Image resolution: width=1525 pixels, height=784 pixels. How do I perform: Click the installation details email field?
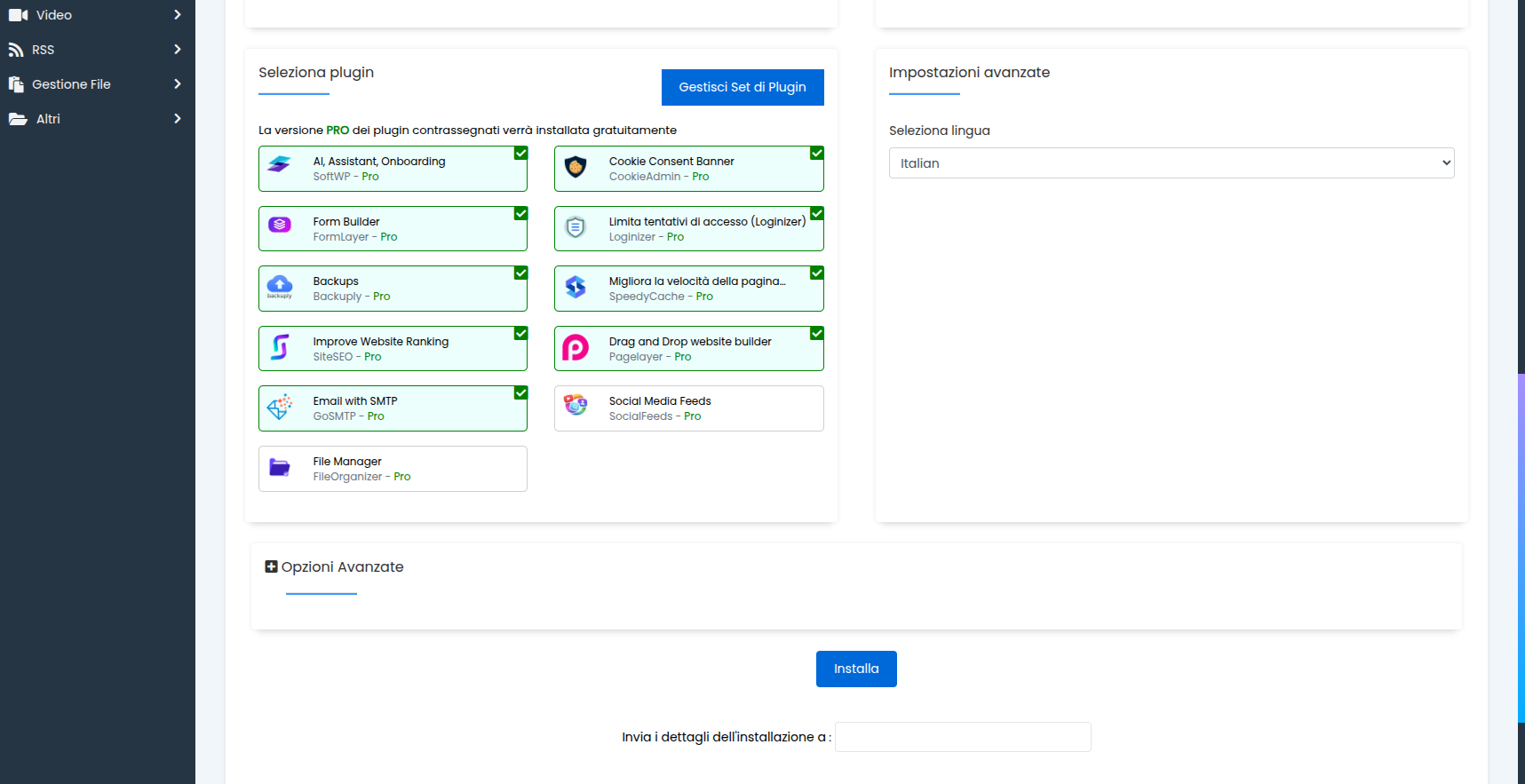click(963, 737)
